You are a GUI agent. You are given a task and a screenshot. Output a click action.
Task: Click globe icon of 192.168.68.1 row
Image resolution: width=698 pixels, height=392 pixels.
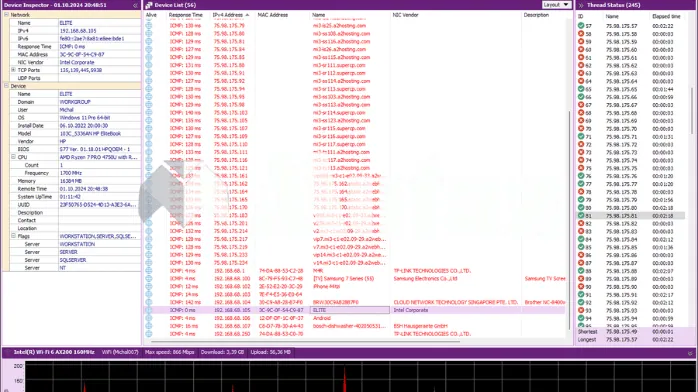coord(149,271)
